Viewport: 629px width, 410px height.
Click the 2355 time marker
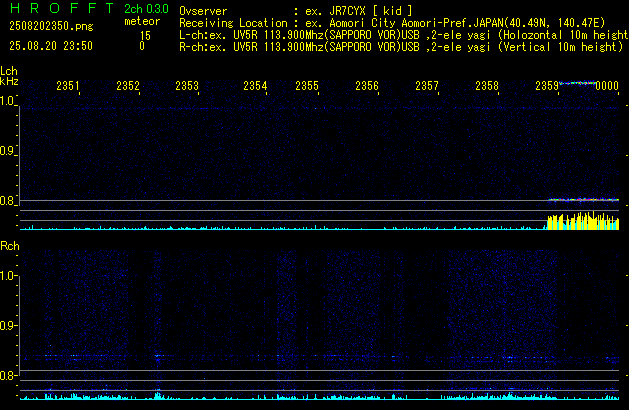coord(307,86)
